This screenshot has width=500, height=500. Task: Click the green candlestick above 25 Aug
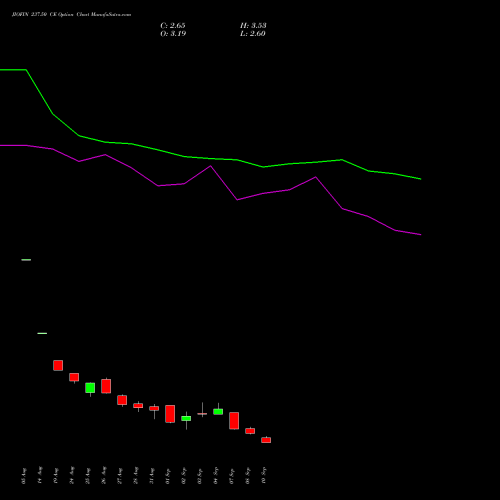(90, 388)
